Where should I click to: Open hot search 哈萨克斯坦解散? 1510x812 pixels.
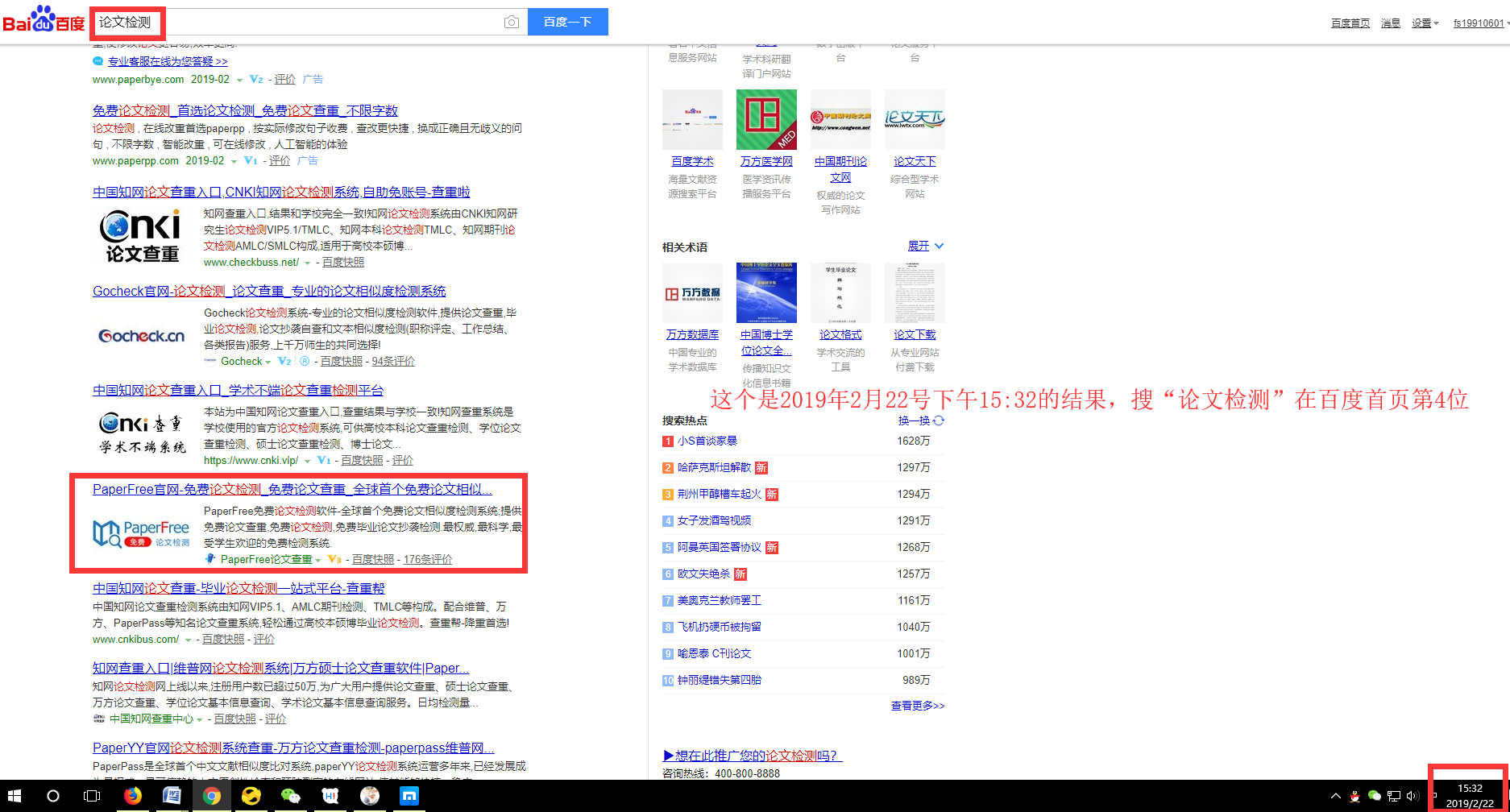point(714,467)
